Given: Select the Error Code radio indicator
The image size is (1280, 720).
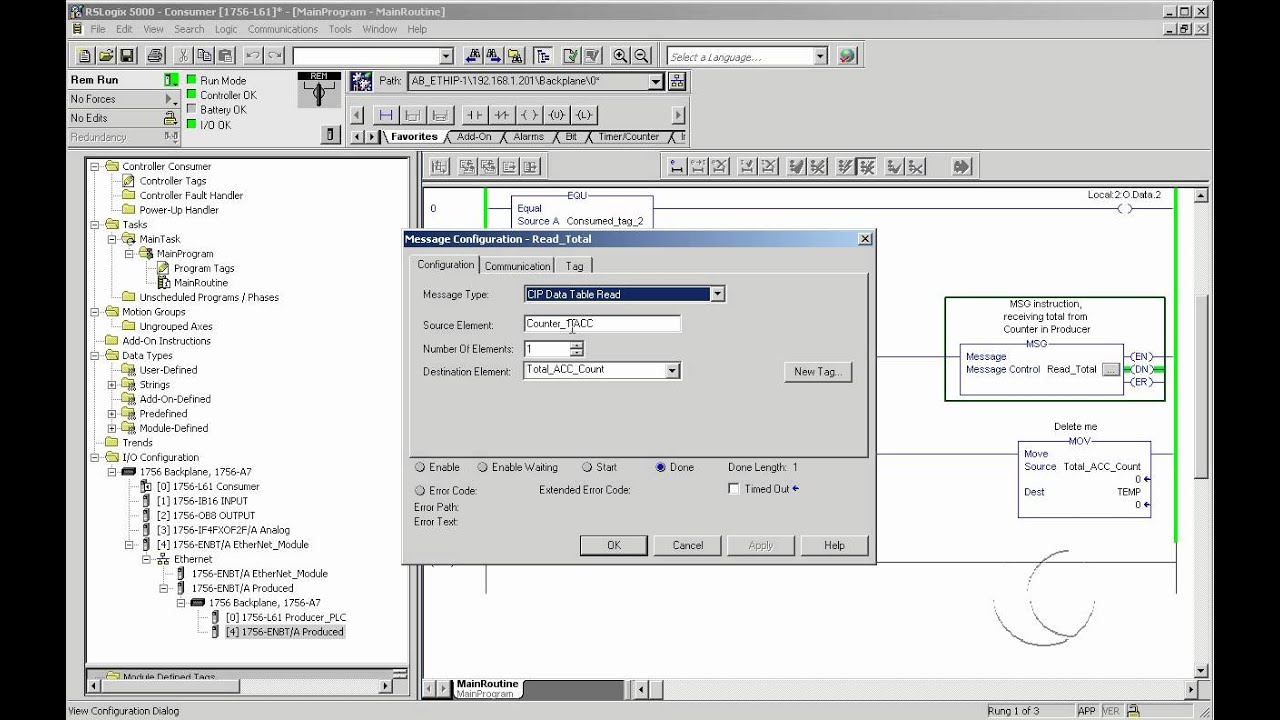Looking at the screenshot, I should (x=420, y=491).
